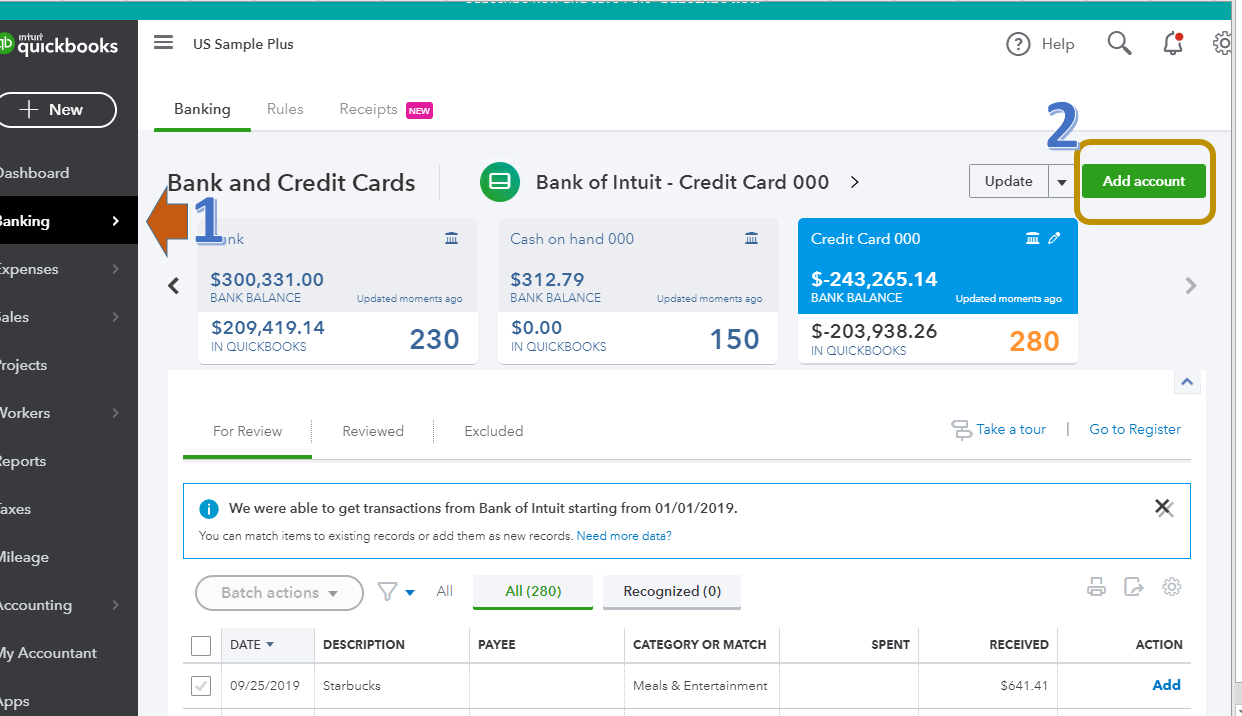Select the Cash on hand 000 account card
1242x716 pixels.
pyautogui.click(x=637, y=290)
